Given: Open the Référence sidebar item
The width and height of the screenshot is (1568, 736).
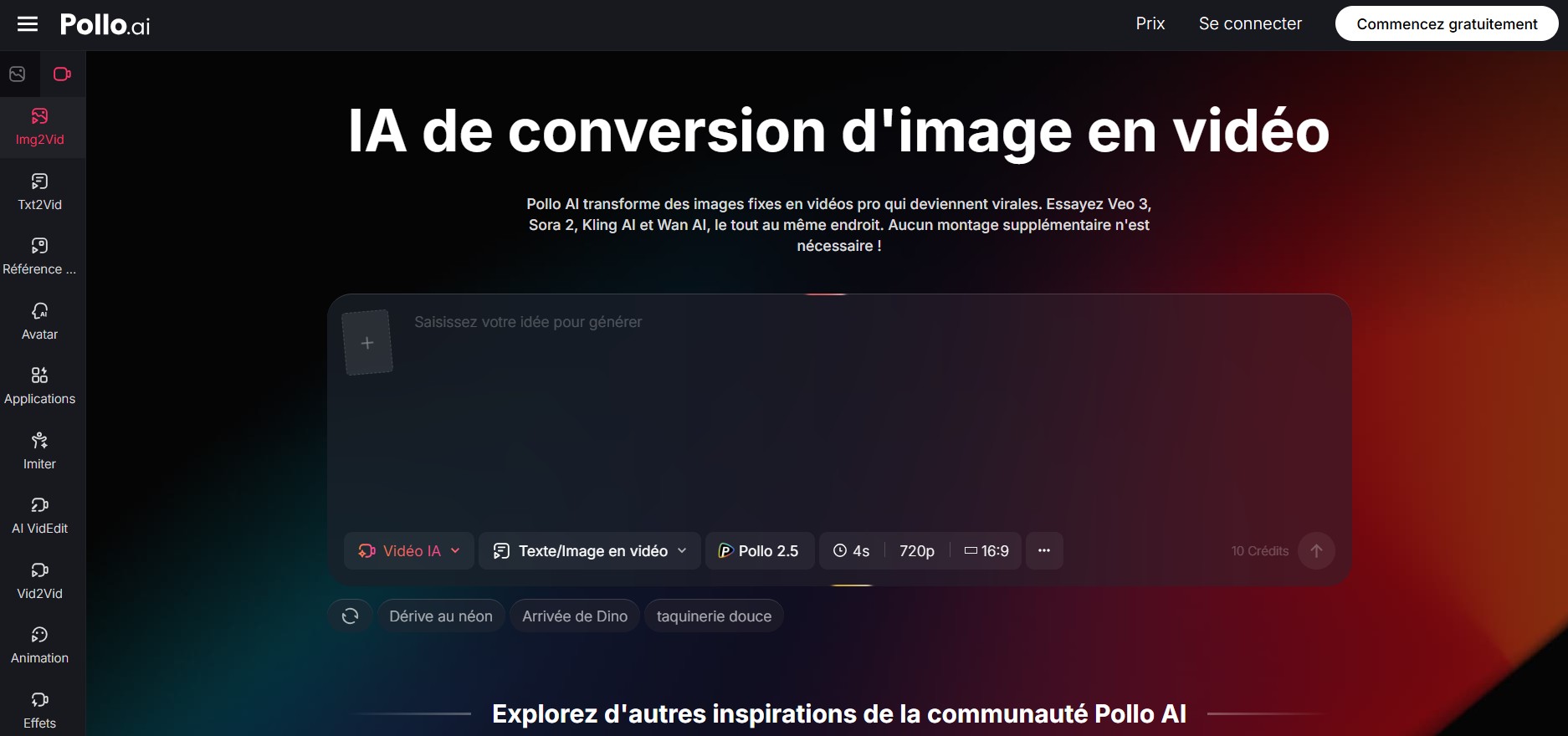Looking at the screenshot, I should click(x=40, y=257).
